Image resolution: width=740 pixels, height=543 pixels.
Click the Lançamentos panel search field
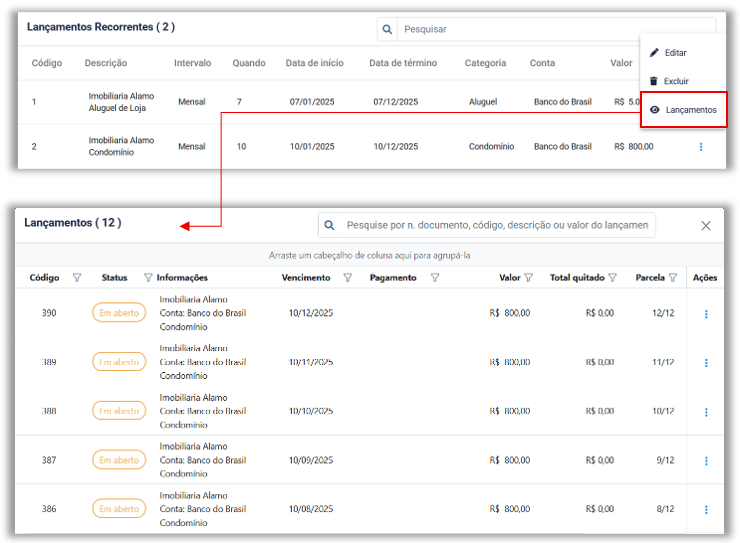tap(497, 226)
